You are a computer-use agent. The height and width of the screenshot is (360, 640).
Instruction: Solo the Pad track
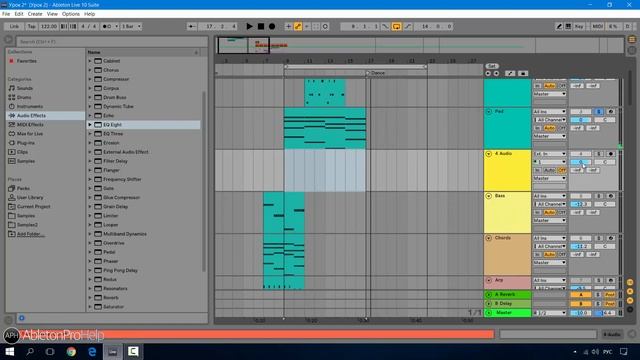pos(598,111)
